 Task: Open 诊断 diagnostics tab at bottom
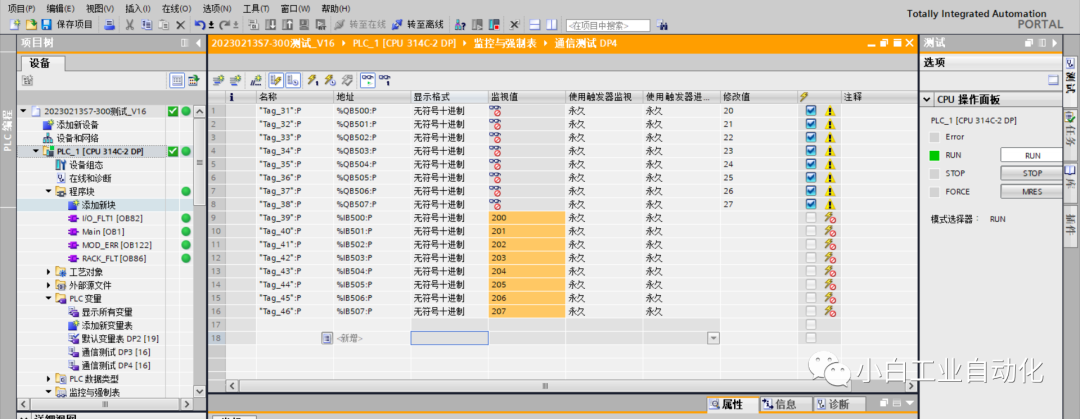[840, 405]
